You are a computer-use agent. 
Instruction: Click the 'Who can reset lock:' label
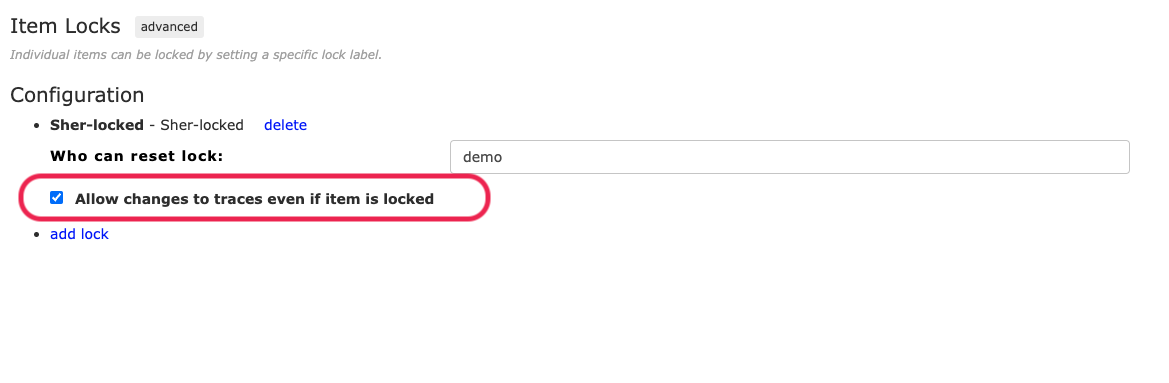tap(136, 156)
